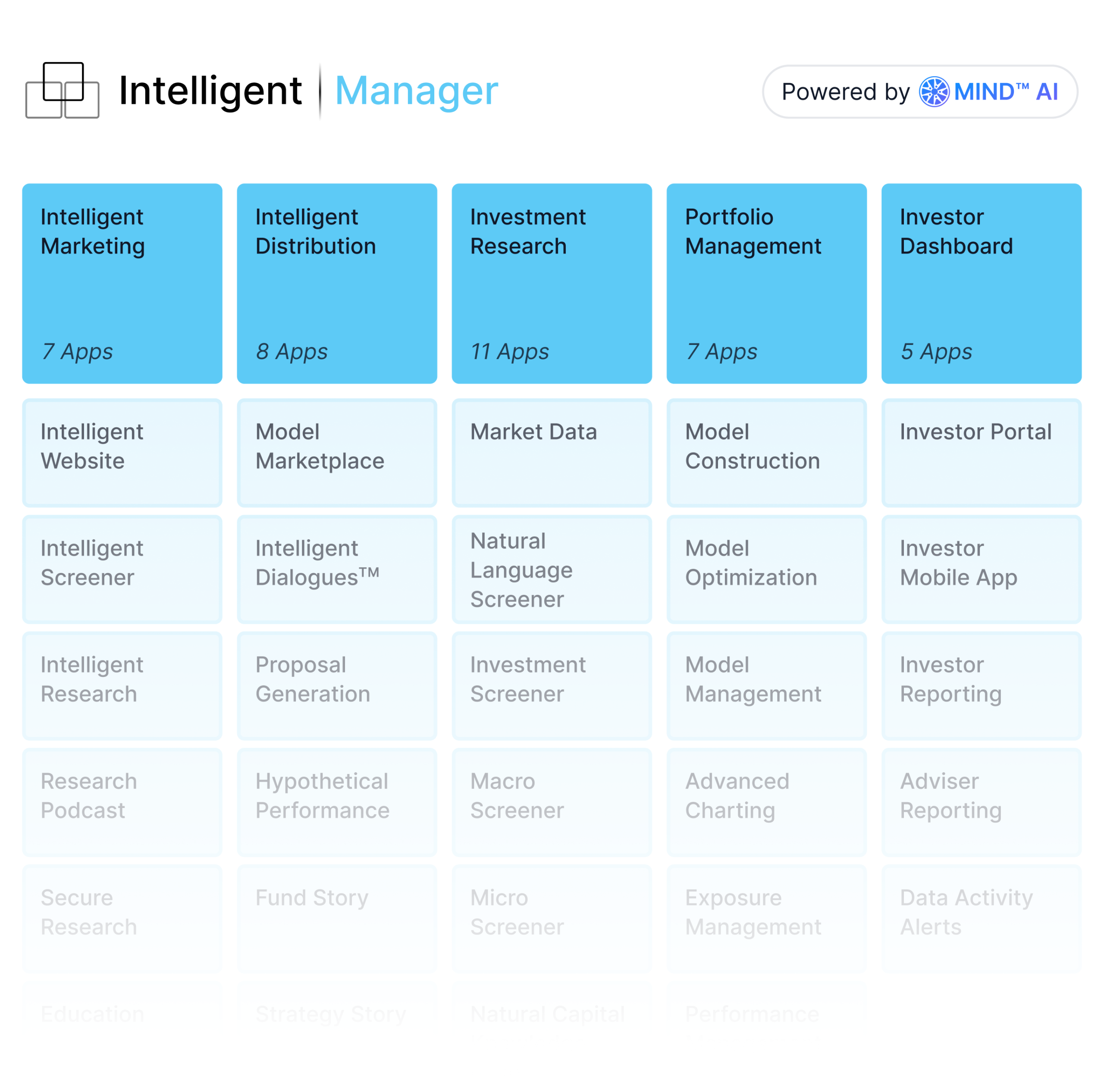Open the Intelligent Website app

(x=122, y=452)
